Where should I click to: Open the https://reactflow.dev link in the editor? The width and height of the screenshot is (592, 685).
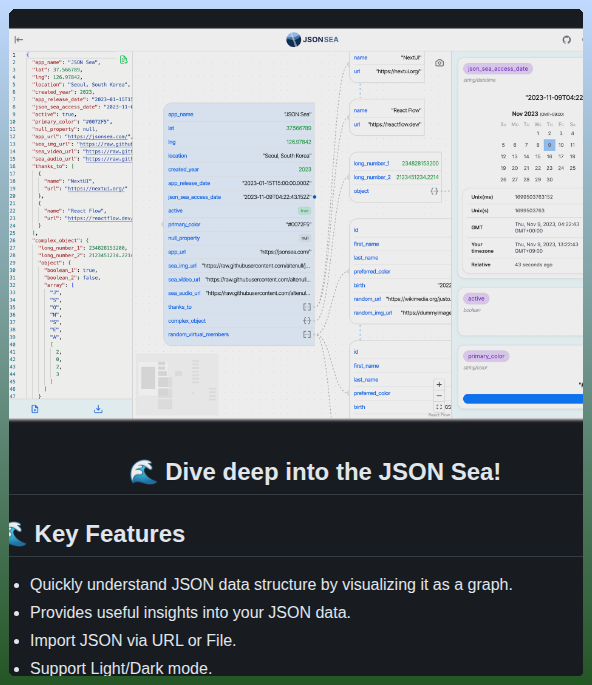click(98, 218)
